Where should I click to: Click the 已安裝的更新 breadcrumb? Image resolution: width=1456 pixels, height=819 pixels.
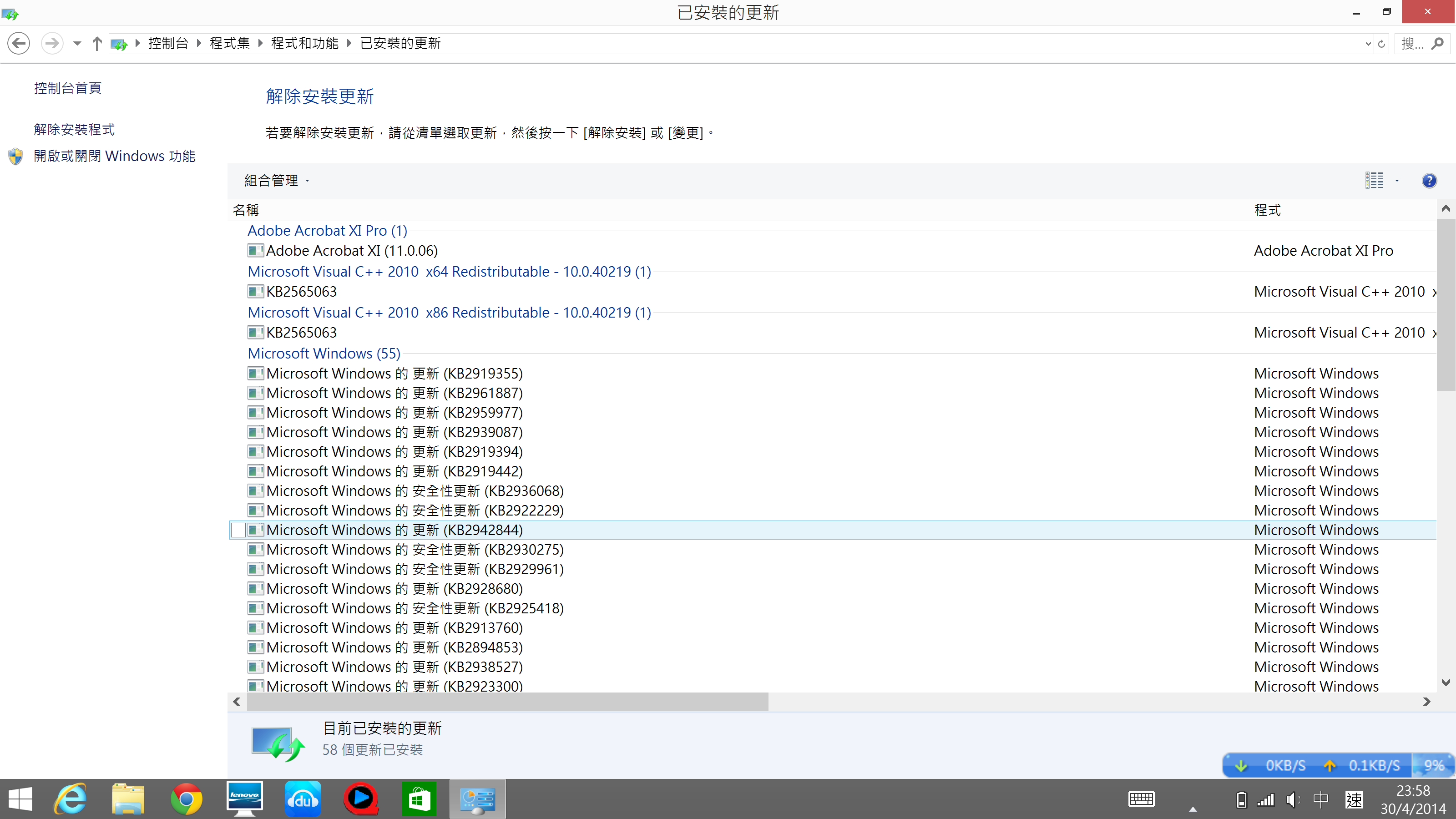pos(400,44)
